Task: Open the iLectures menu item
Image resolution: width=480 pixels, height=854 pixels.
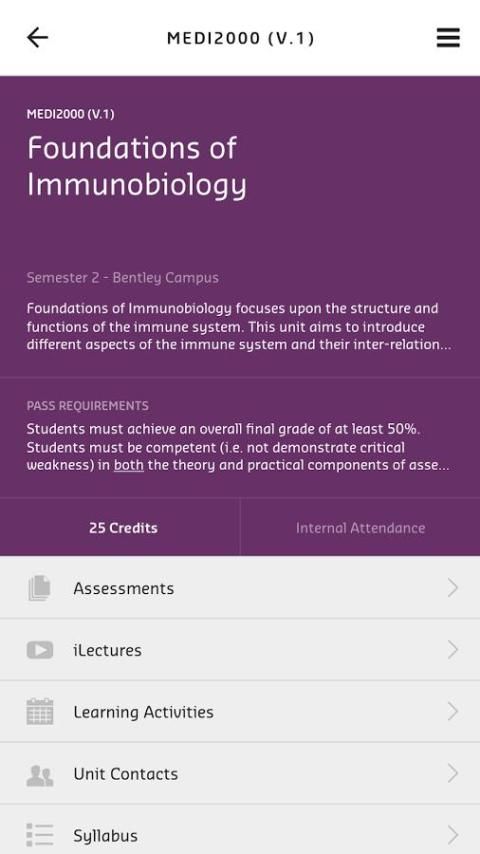Action: pos(240,649)
